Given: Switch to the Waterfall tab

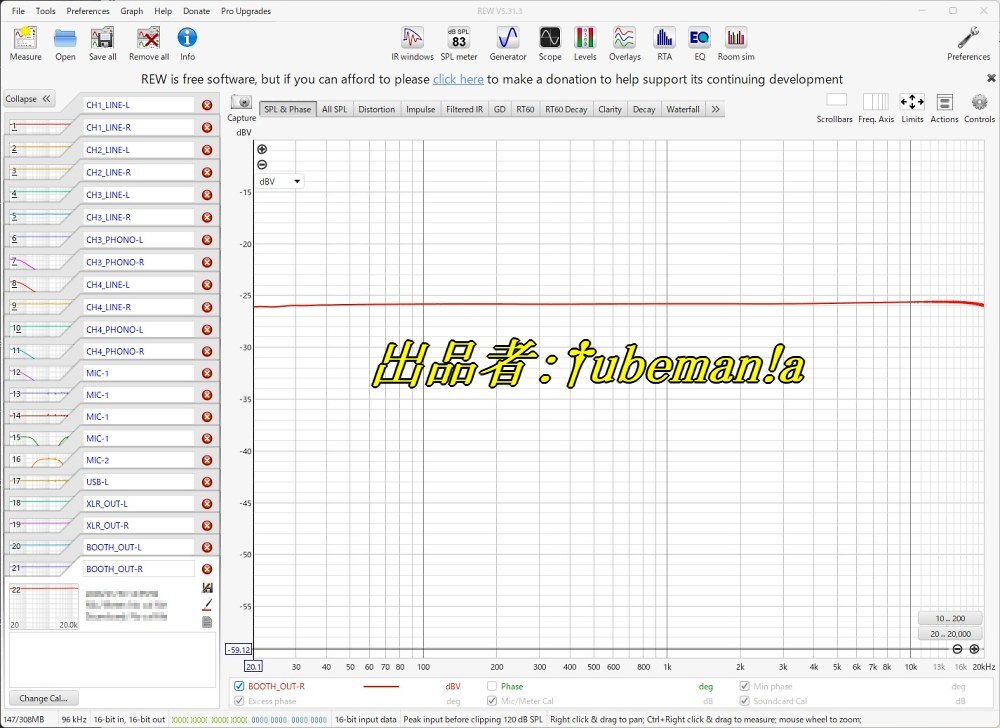Looking at the screenshot, I should 683,109.
